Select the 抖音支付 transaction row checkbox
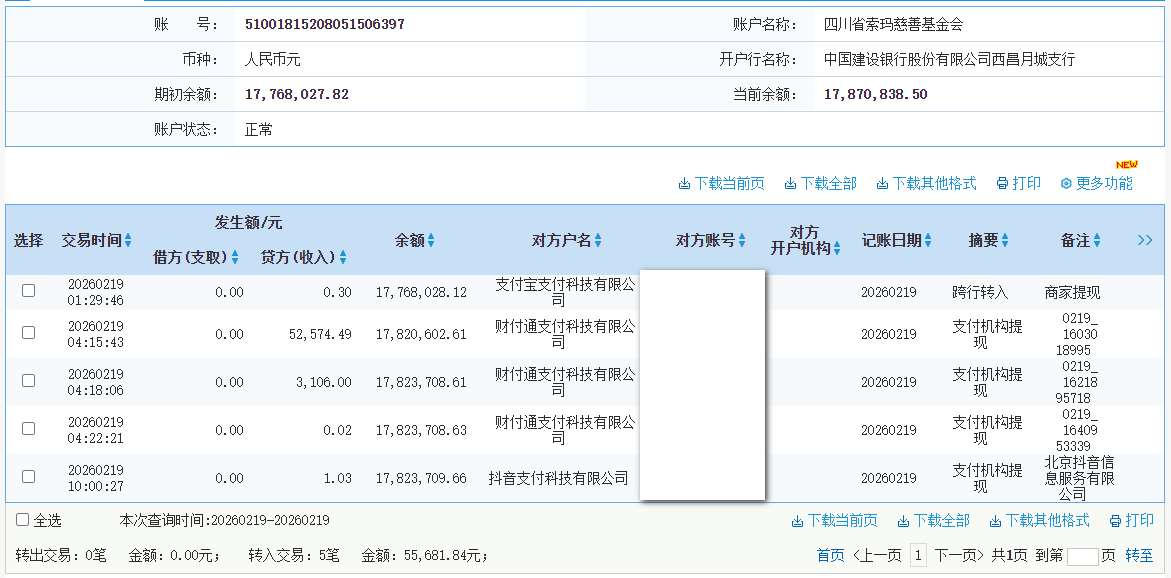 coord(29,477)
